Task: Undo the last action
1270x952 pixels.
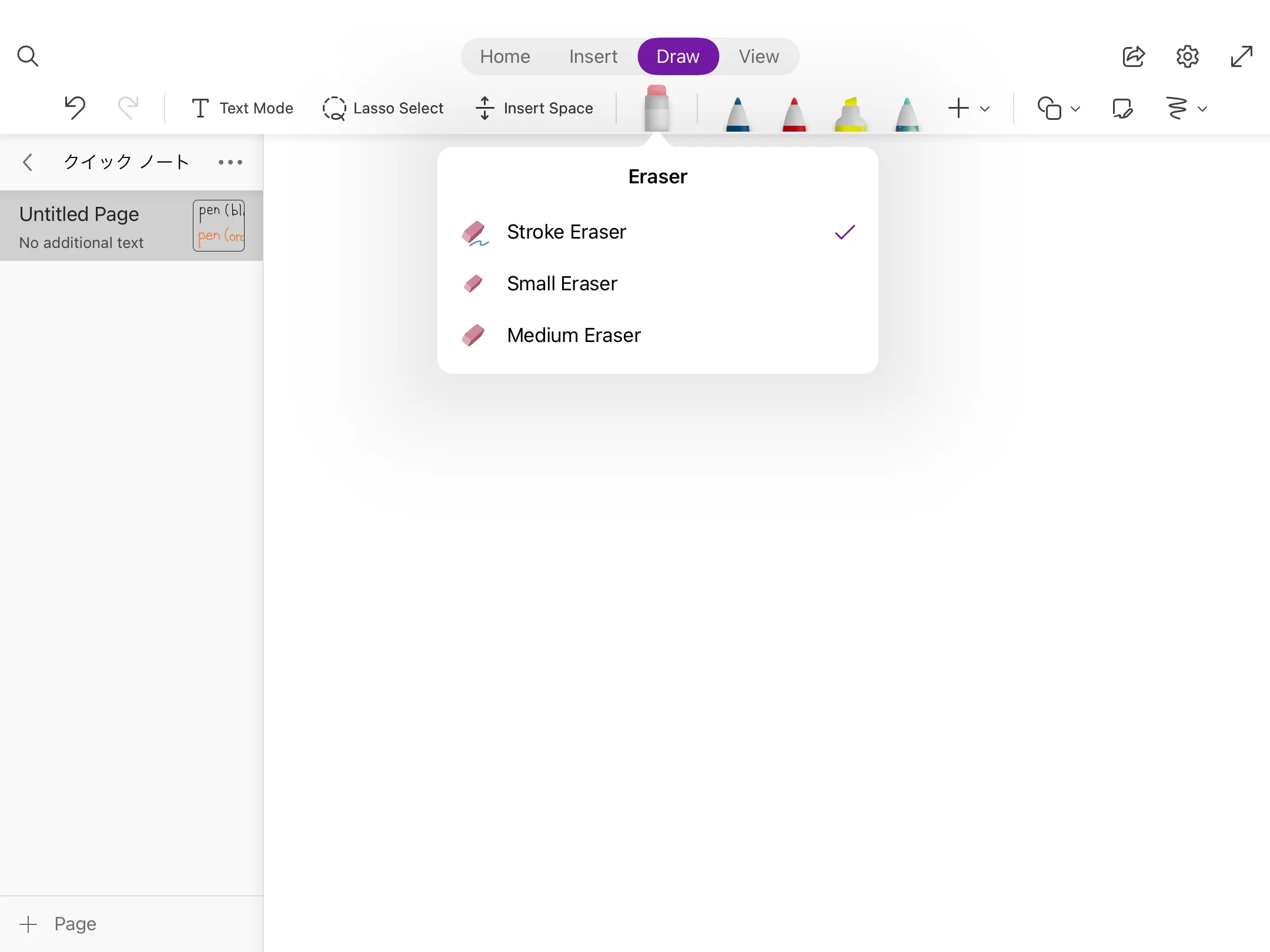Action: click(75, 108)
